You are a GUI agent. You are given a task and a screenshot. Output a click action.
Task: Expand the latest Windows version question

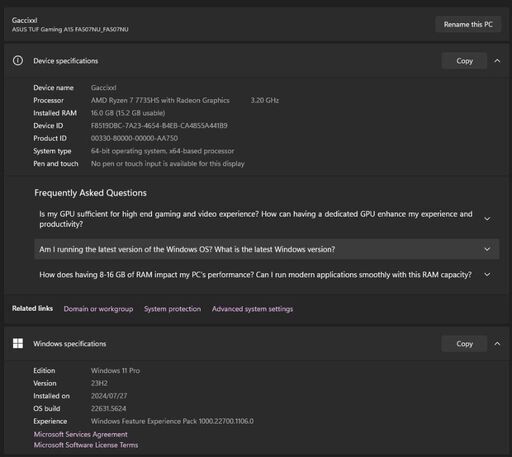click(x=267, y=249)
